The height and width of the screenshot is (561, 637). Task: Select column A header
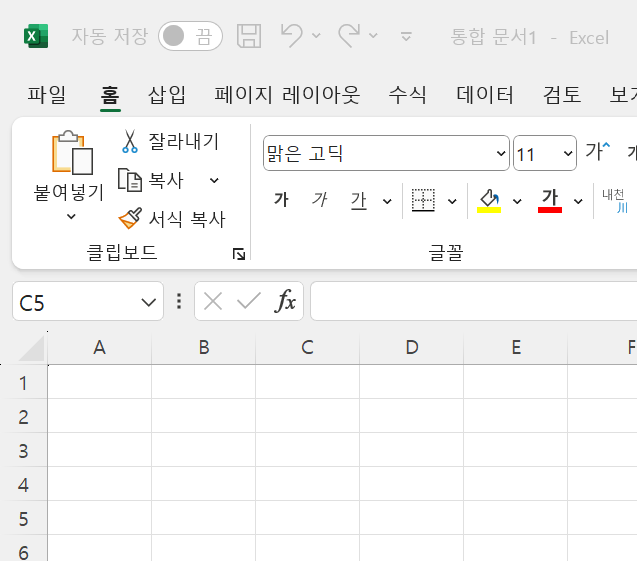coord(100,348)
